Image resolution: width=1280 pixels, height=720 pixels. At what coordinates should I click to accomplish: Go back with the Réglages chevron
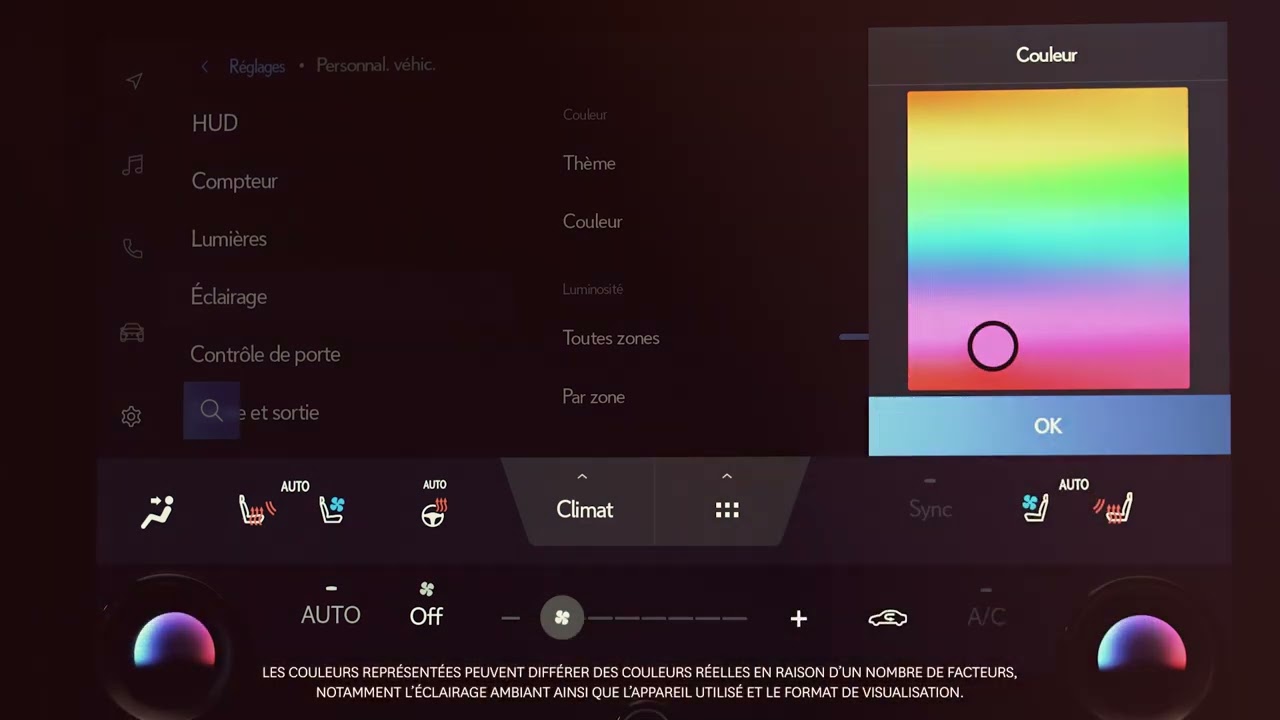point(205,66)
